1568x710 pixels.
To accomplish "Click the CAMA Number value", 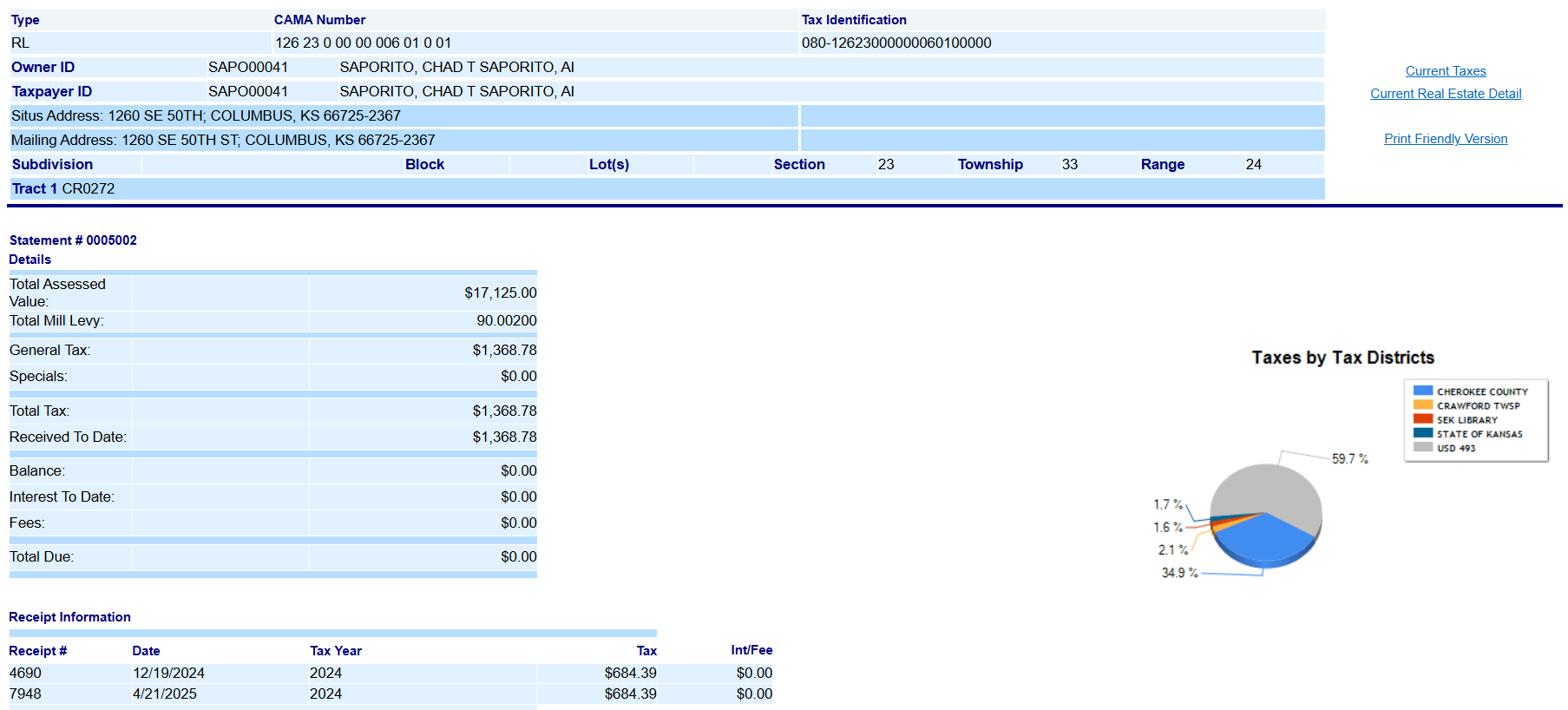I will pos(363,43).
